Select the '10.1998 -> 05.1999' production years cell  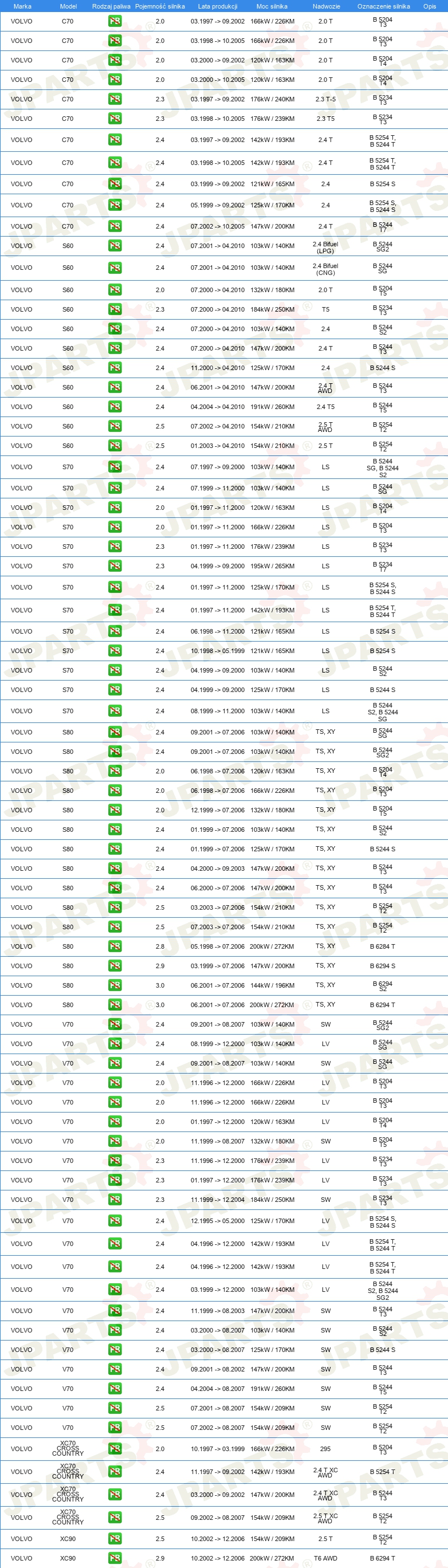tap(217, 651)
